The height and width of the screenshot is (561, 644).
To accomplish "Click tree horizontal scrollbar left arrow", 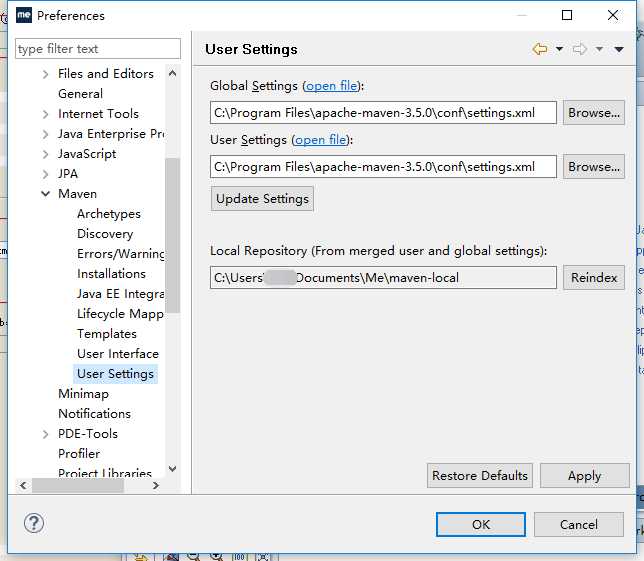I will tap(23, 485).
